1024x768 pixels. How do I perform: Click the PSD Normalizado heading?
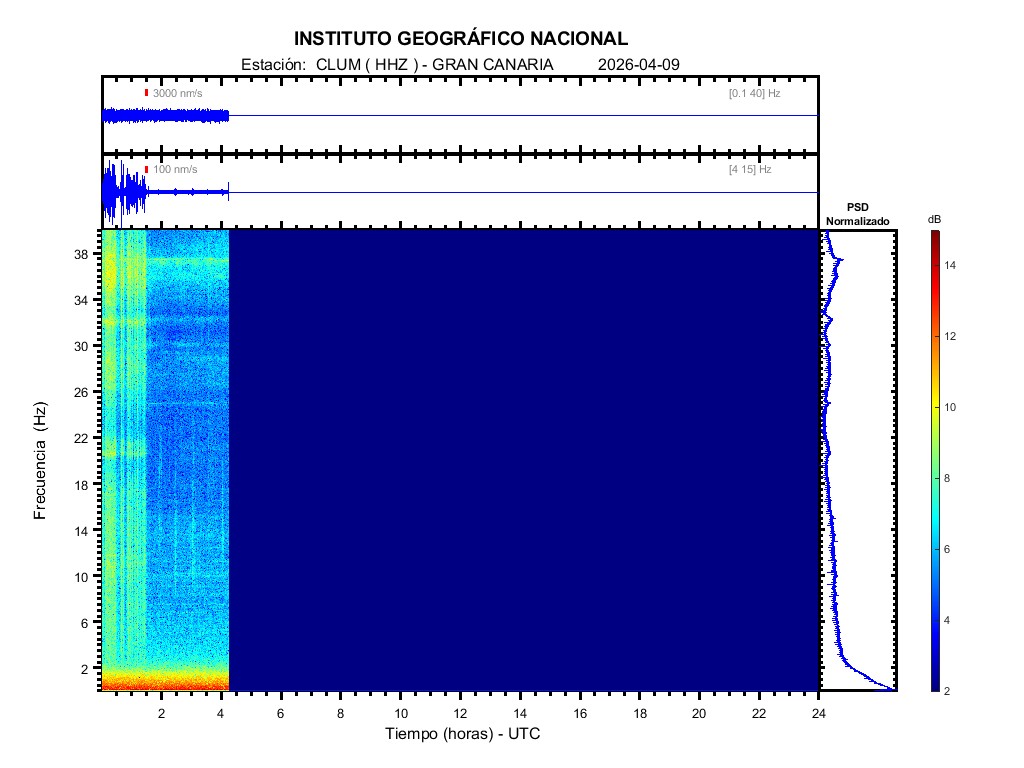click(857, 214)
